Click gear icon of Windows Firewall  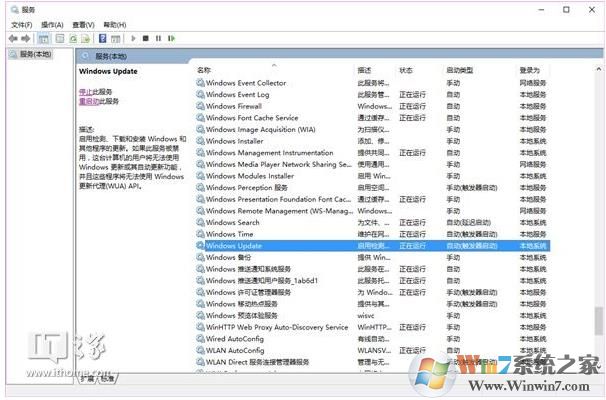pyautogui.click(x=200, y=106)
